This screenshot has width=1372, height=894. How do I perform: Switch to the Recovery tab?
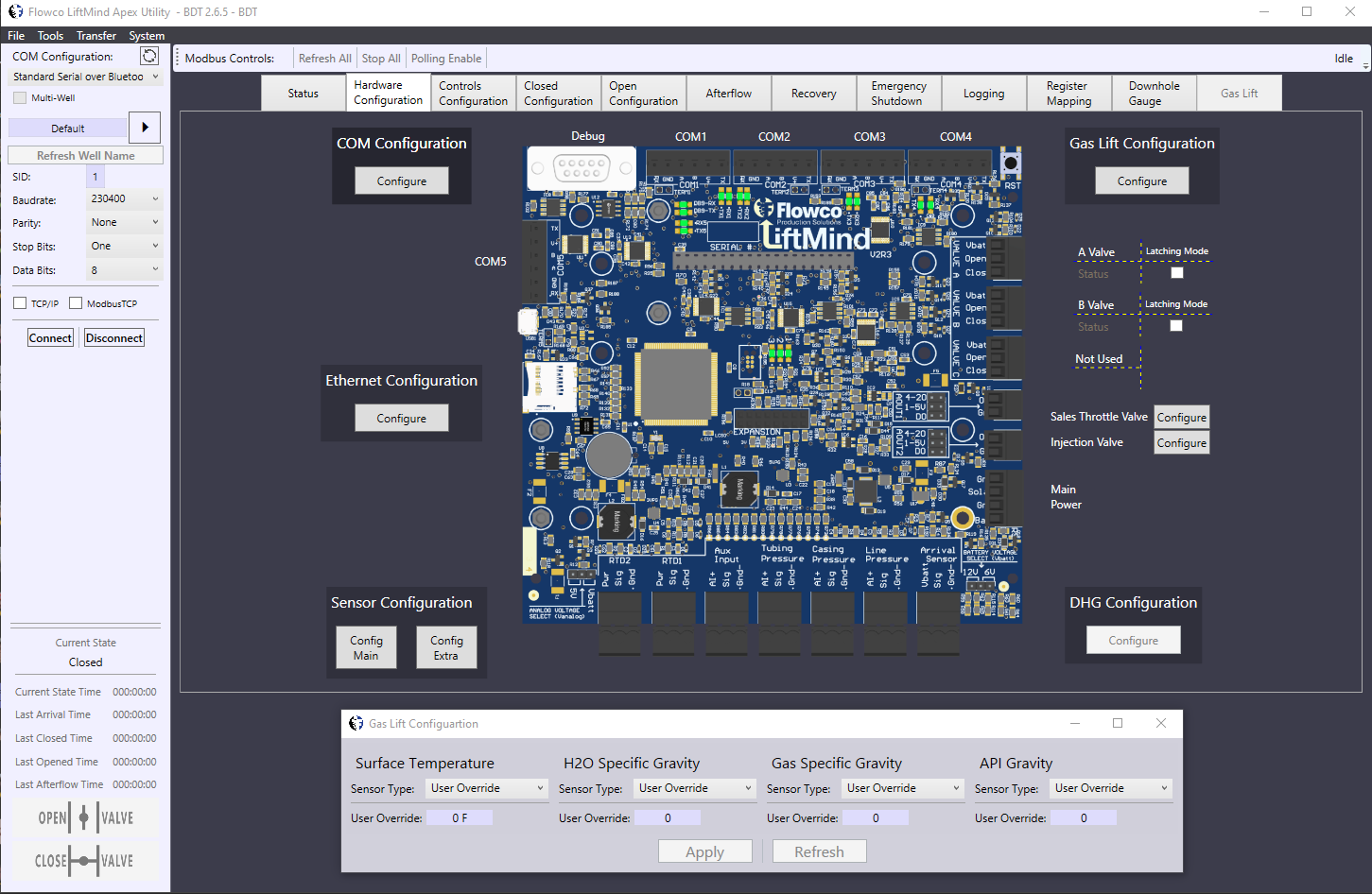[x=813, y=94]
